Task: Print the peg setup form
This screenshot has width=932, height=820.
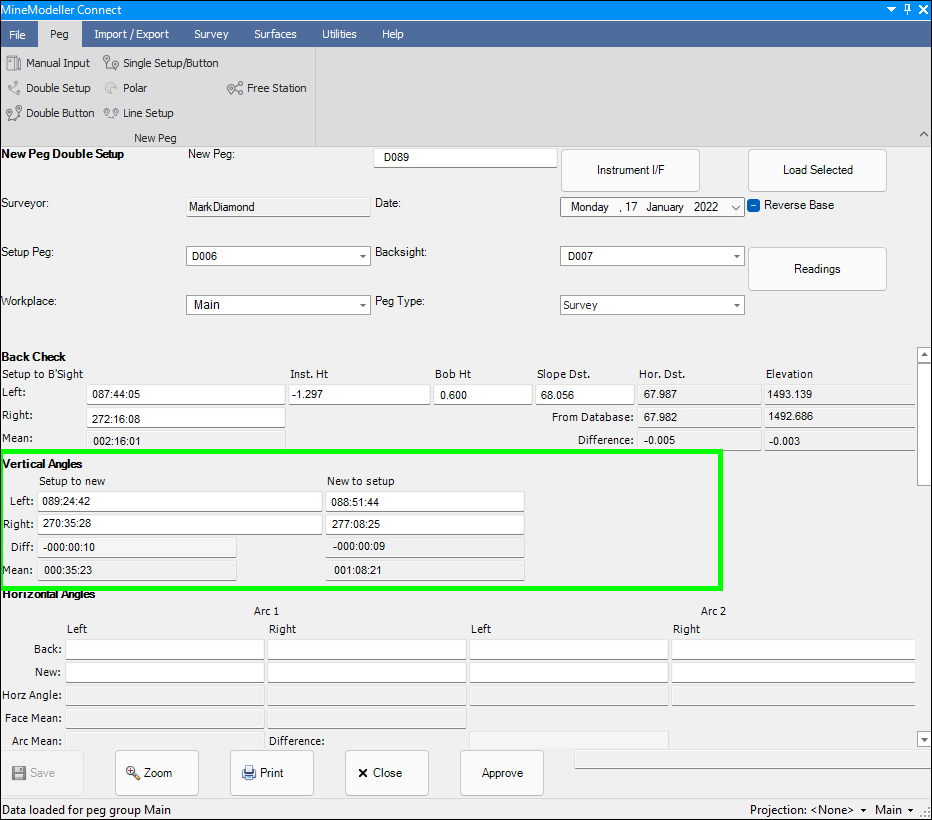Action: [x=263, y=773]
